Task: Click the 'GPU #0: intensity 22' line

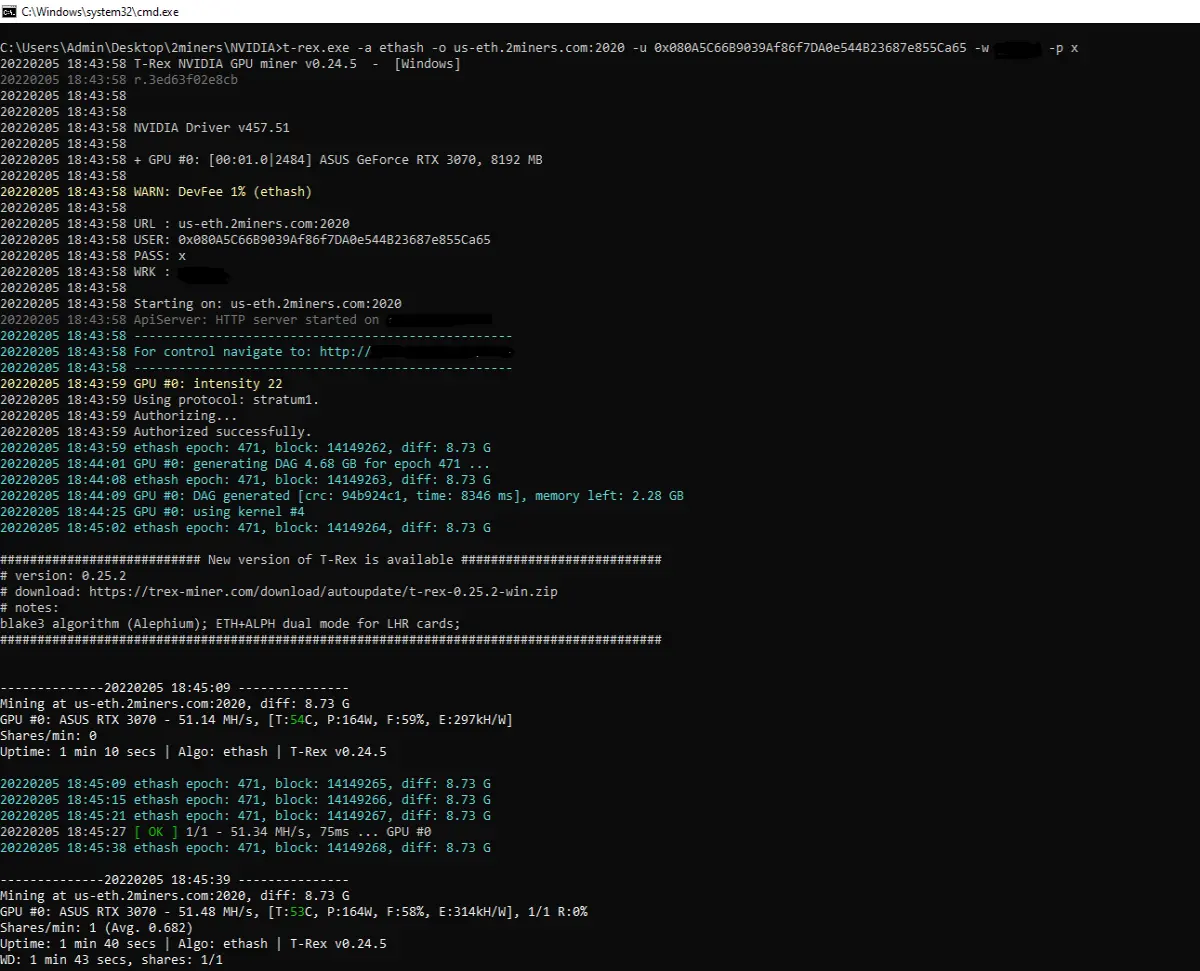Action: point(141,384)
